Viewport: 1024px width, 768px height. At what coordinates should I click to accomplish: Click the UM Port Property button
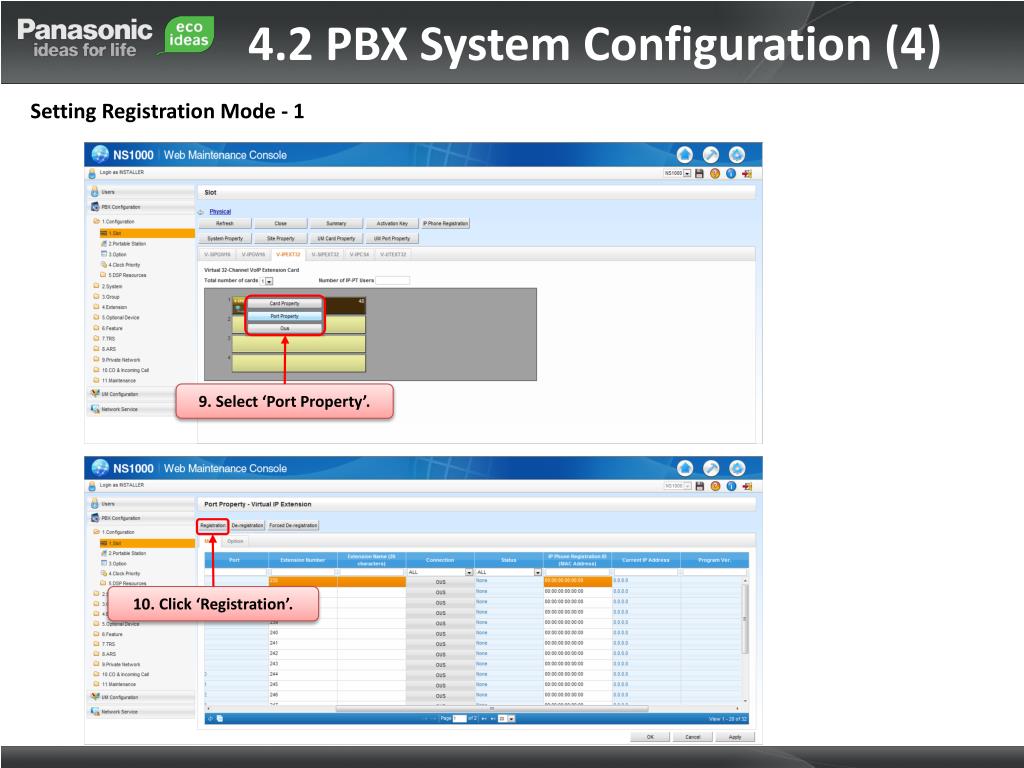click(392, 238)
